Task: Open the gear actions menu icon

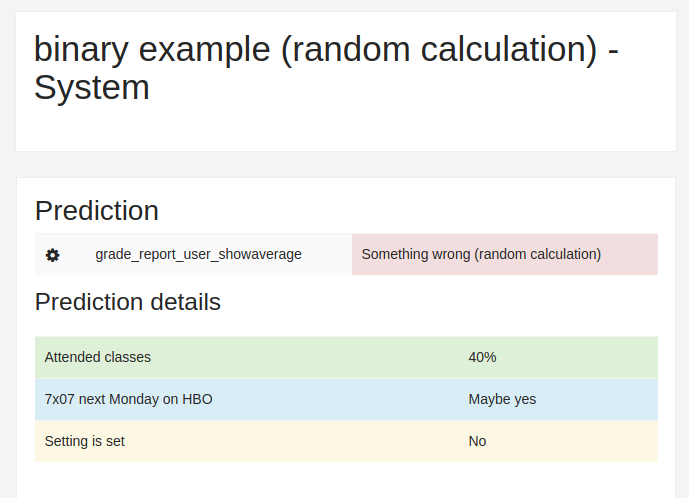Action: (53, 255)
